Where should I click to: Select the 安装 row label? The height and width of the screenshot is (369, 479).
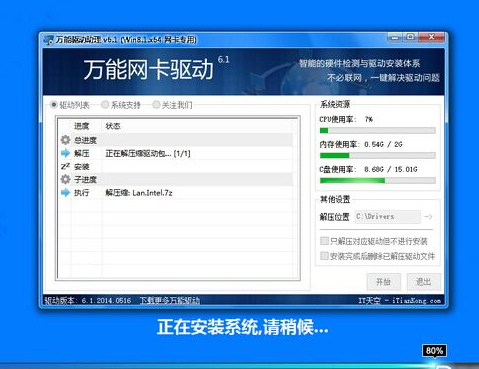click(81, 166)
